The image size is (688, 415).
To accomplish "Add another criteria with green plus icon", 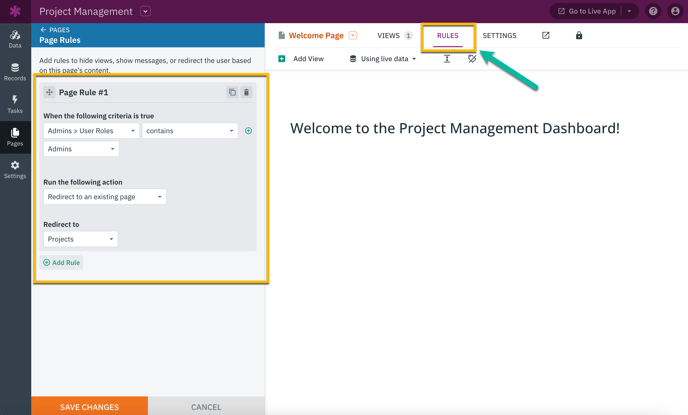I will [x=248, y=131].
